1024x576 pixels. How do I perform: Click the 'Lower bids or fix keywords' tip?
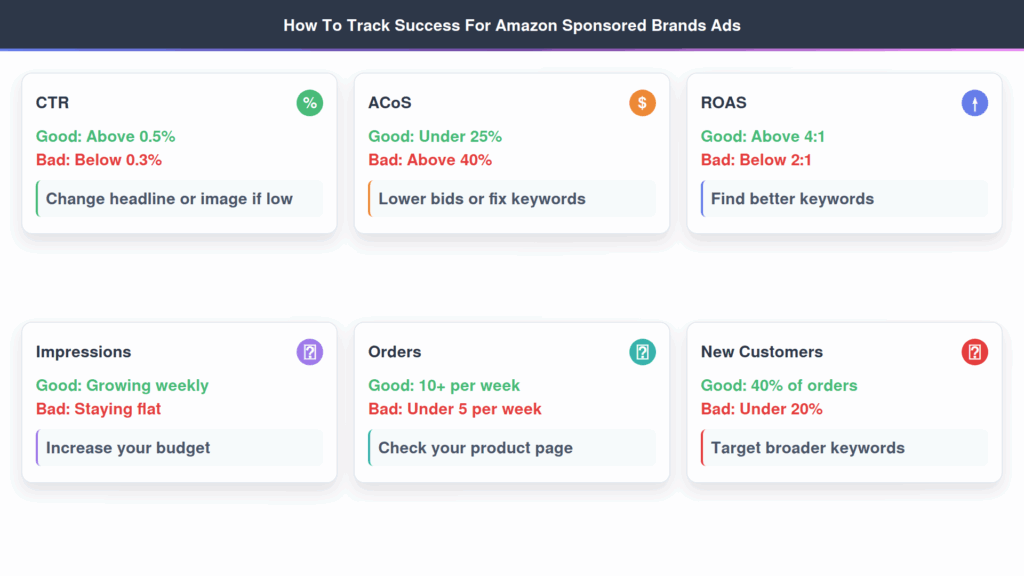482,199
